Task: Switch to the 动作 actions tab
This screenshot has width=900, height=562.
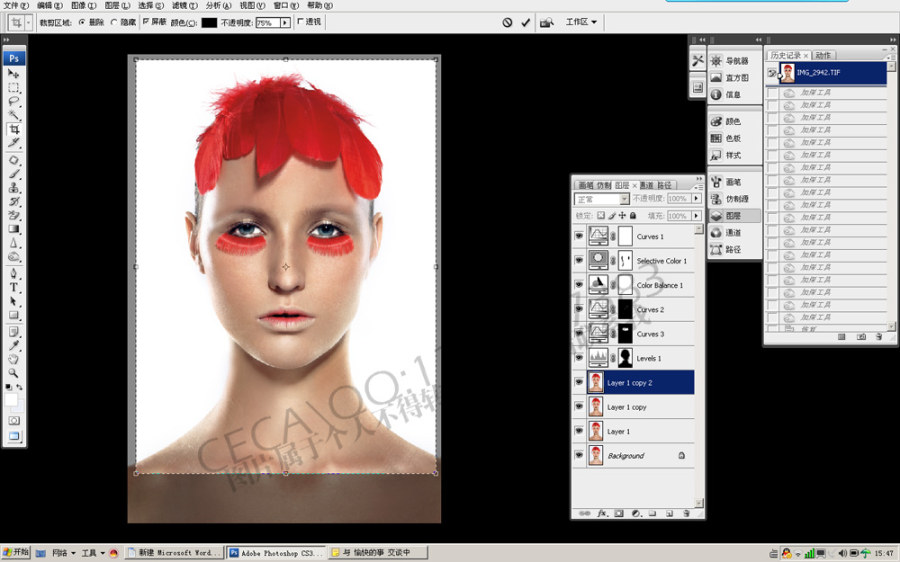Action: [823, 55]
